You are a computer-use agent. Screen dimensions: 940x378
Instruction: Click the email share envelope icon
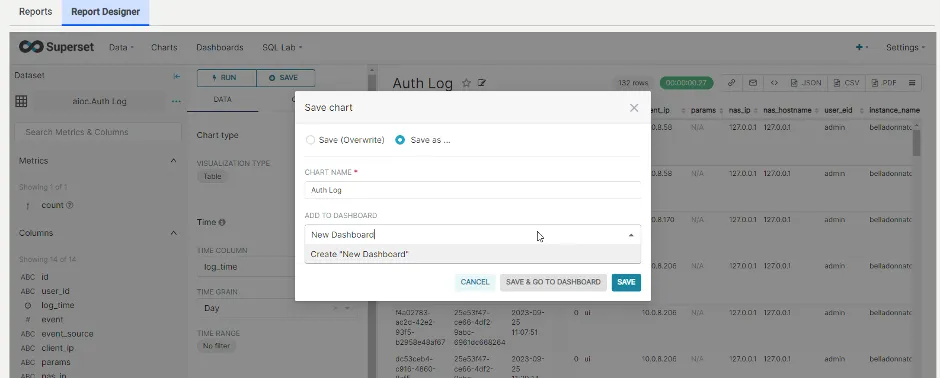click(753, 83)
